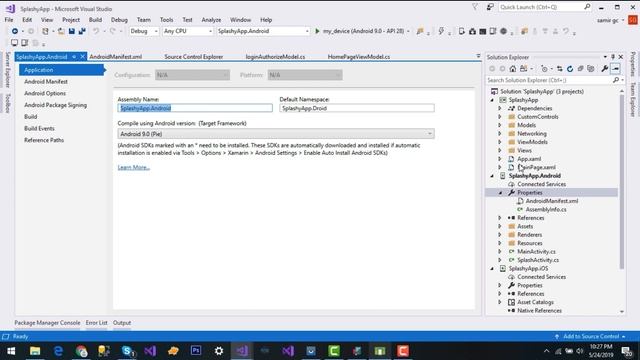Open the Tools menu

pos(166,20)
